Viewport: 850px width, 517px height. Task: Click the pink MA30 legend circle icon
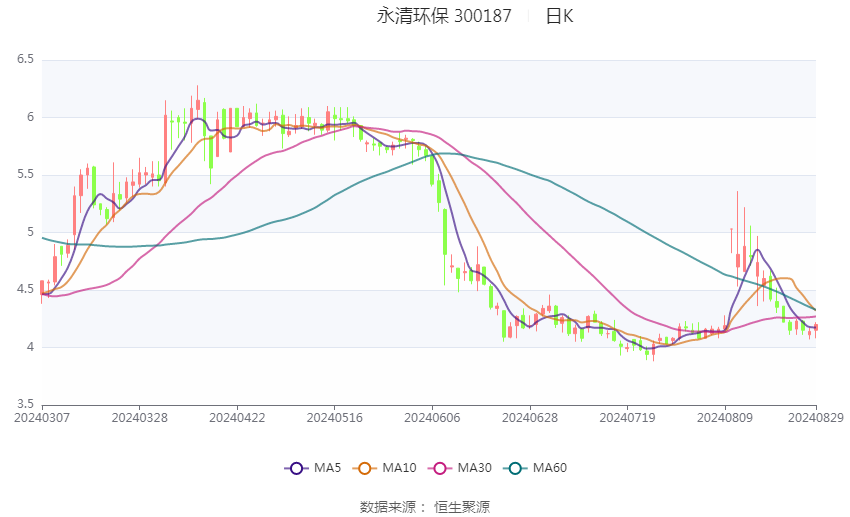(440, 468)
